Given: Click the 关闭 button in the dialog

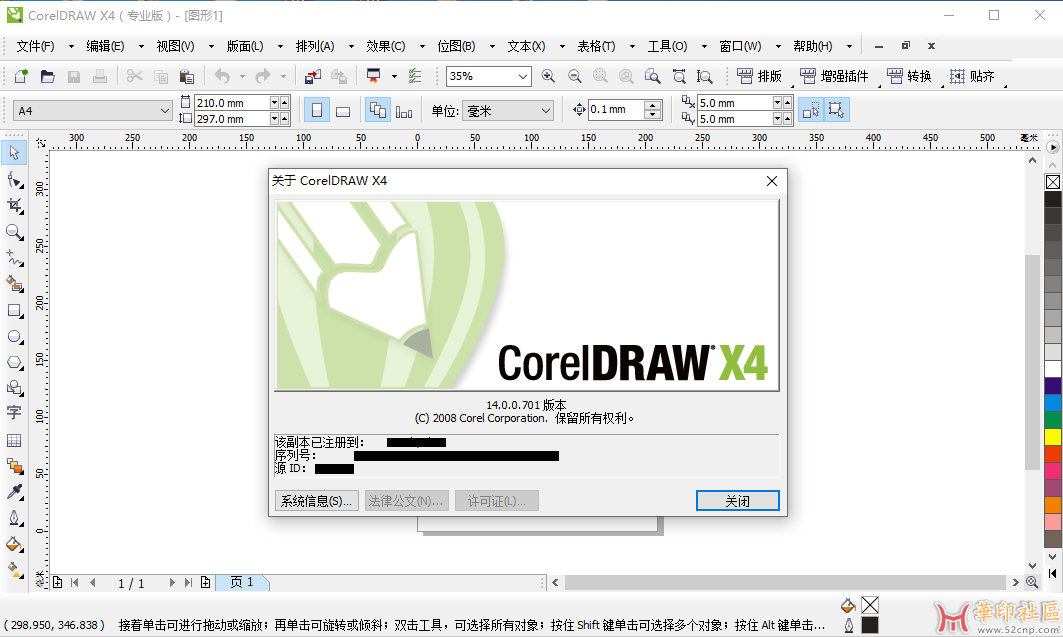Looking at the screenshot, I should click(738, 501).
